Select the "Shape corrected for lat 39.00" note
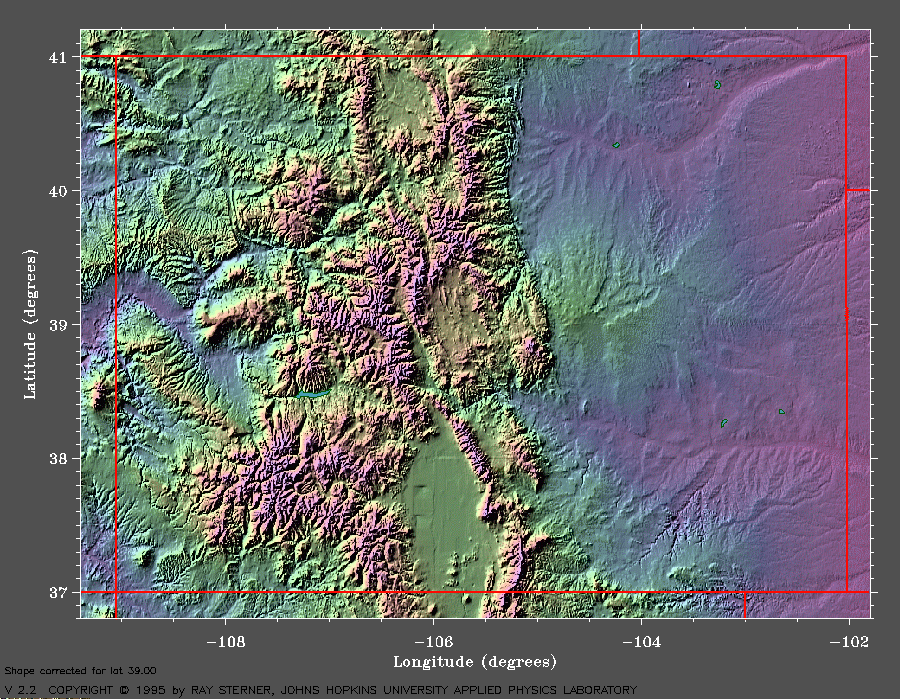Viewport: 900px width, 699px height. coord(80,671)
